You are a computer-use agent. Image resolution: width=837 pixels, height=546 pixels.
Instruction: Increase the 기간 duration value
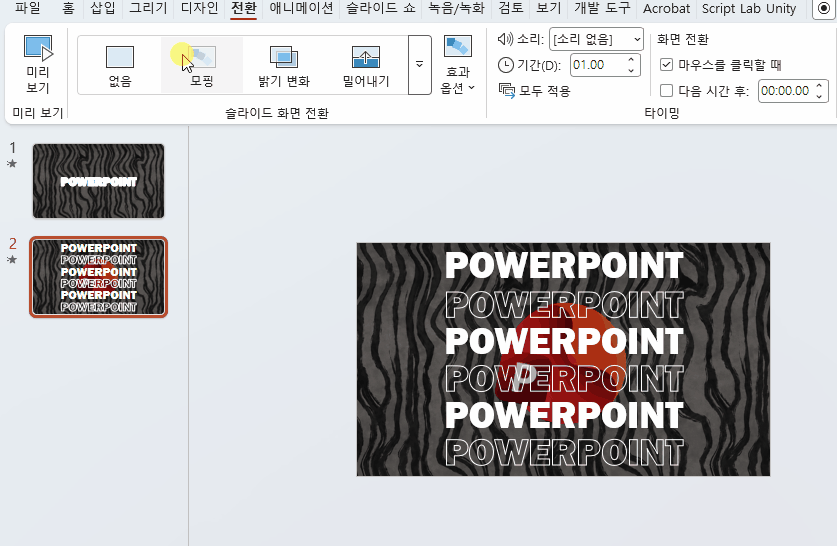coord(631,60)
